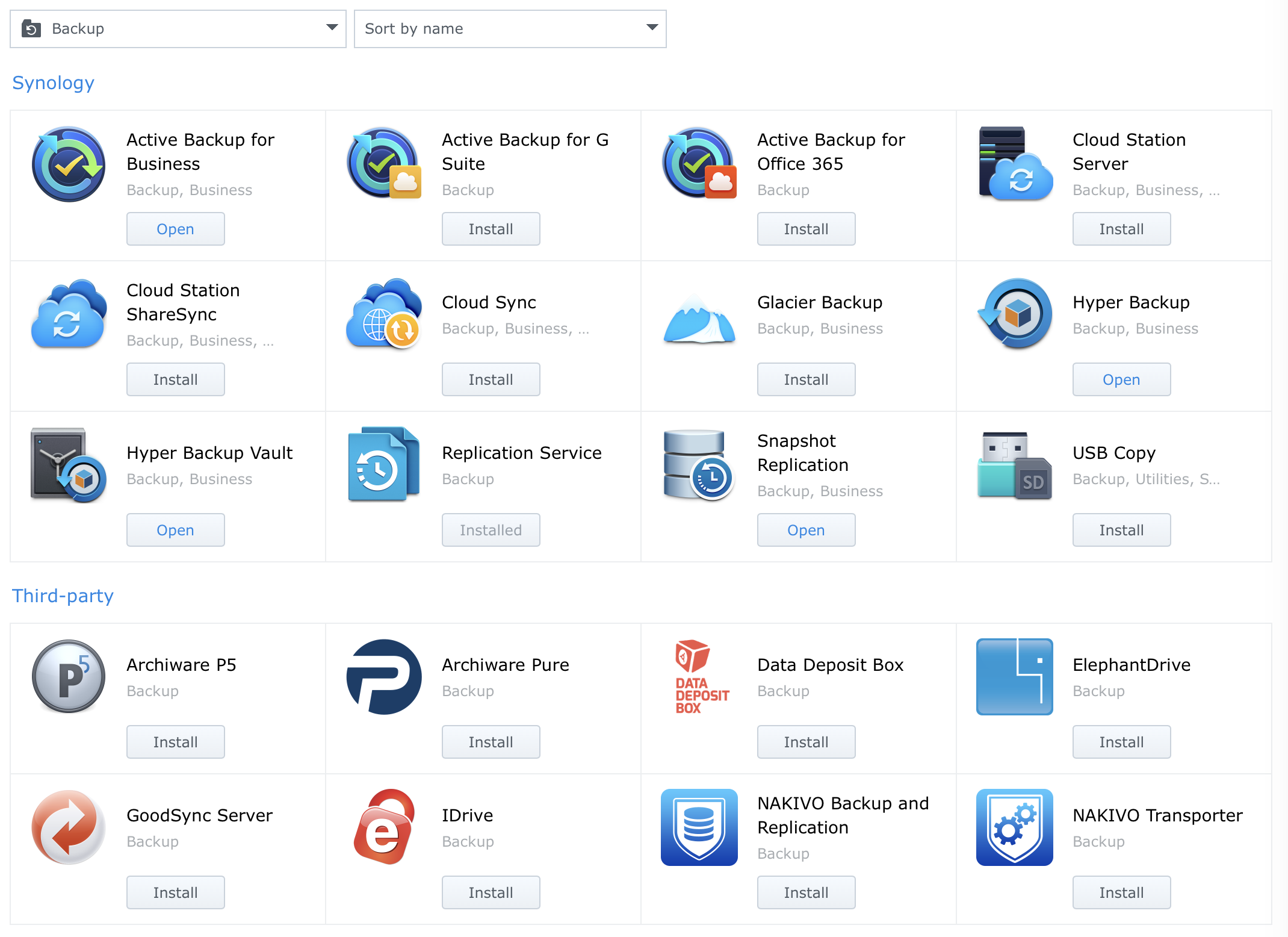Viewport: 1288px width, 937px height.
Task: Click the ElephantDrive icon
Action: pyautogui.click(x=1015, y=677)
